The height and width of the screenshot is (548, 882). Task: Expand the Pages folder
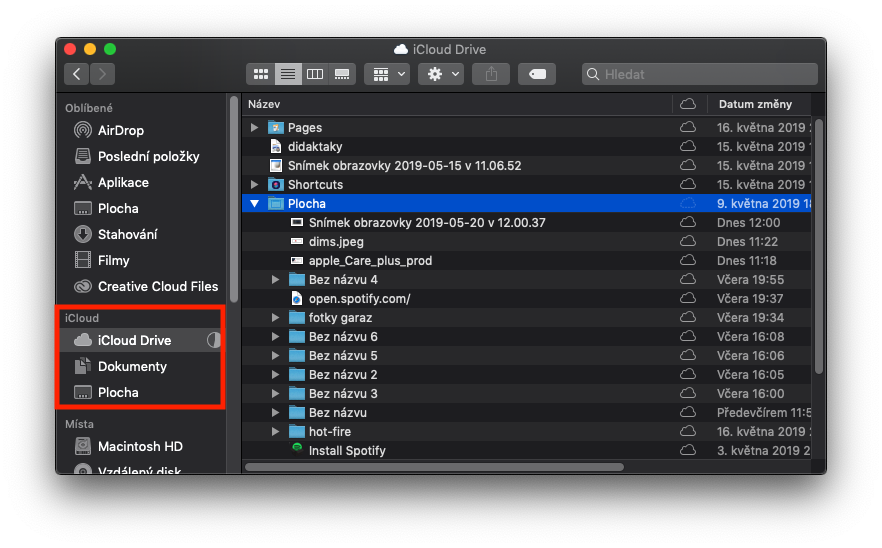pyautogui.click(x=254, y=128)
